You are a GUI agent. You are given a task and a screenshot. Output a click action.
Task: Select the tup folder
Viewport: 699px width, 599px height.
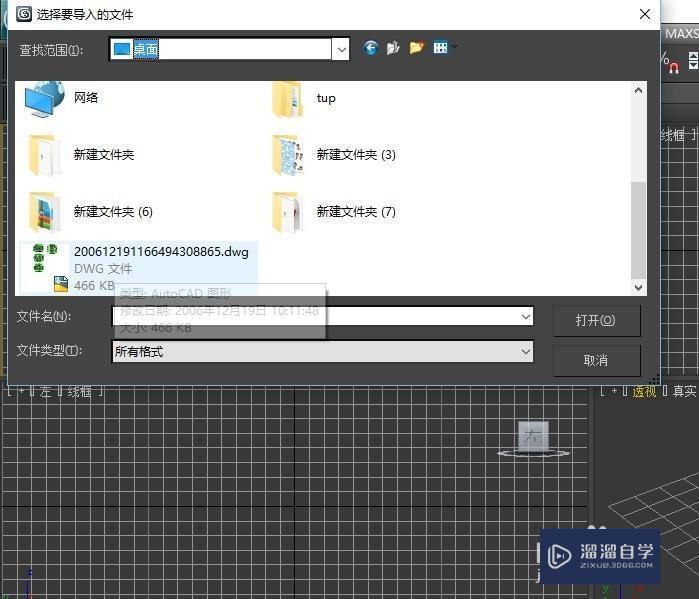(x=304, y=98)
